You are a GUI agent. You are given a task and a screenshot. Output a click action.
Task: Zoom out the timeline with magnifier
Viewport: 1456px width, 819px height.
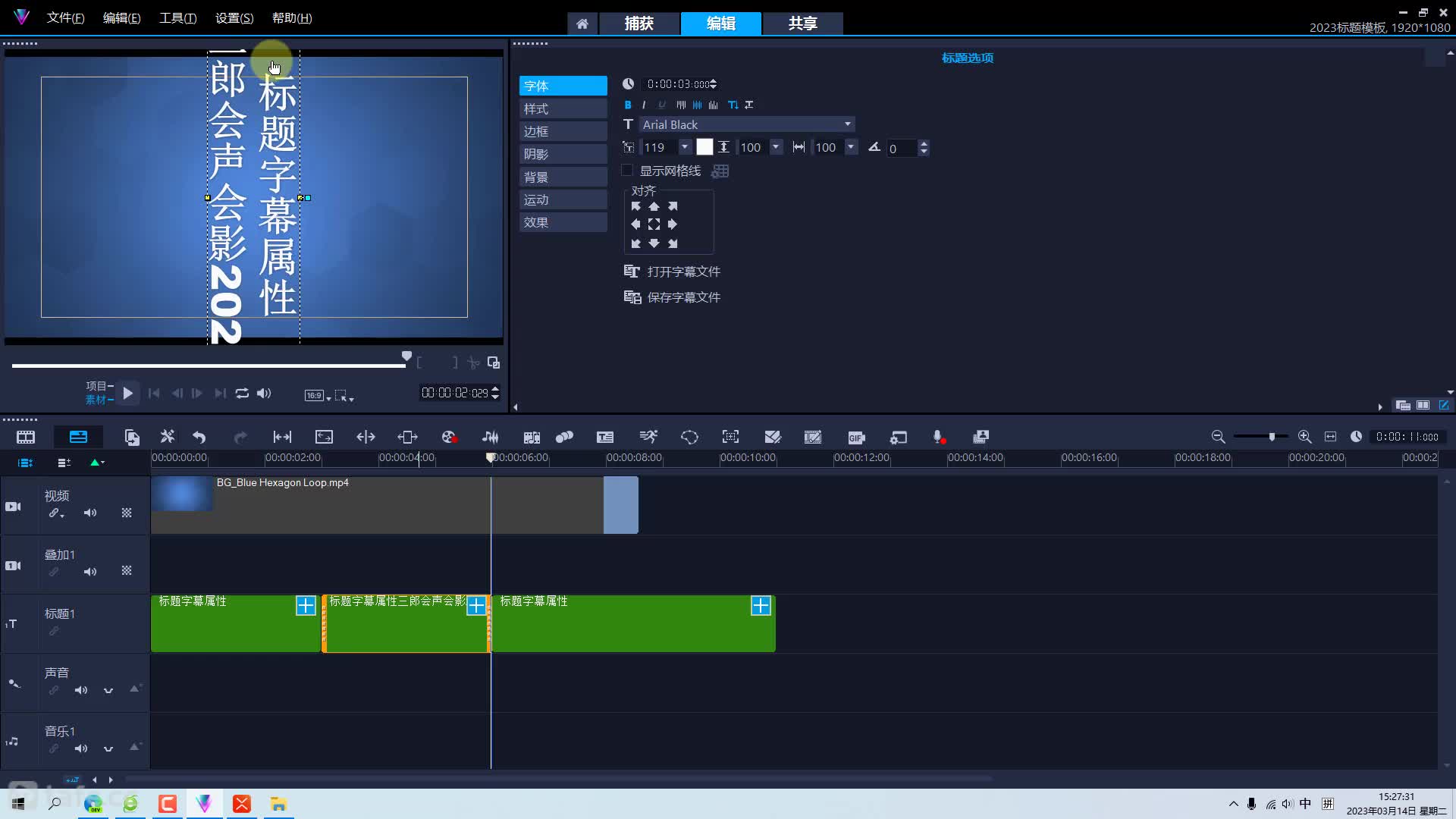pos(1218,437)
